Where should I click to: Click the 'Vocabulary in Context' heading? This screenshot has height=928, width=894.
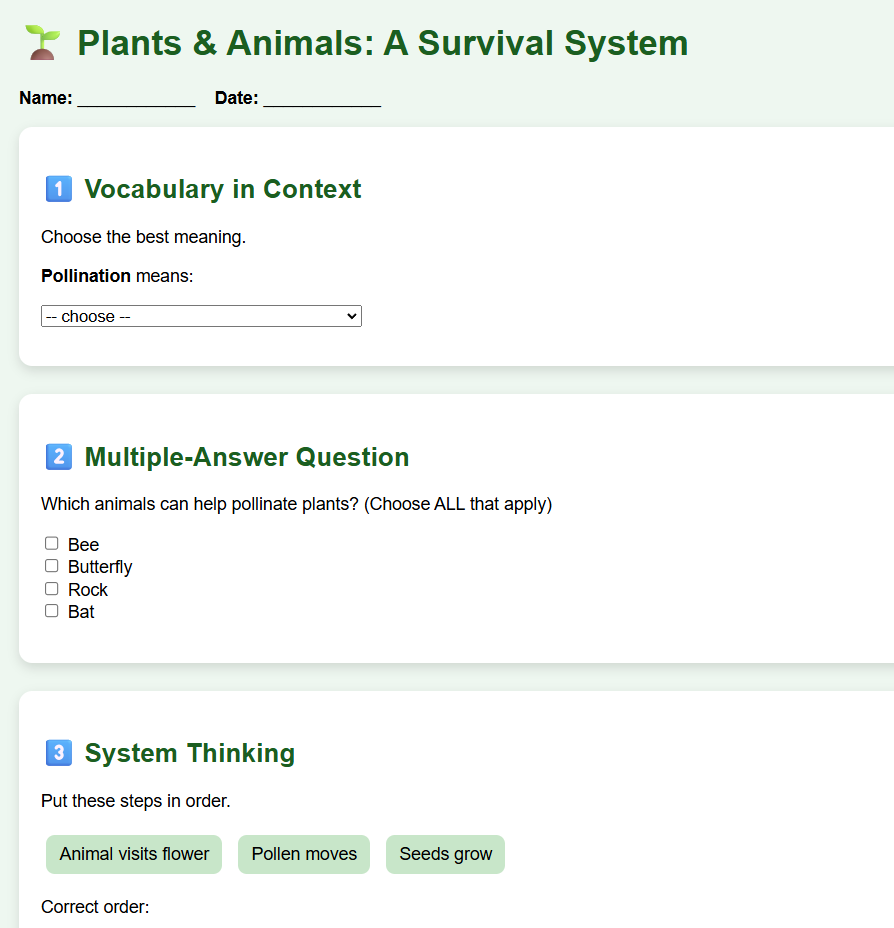[223, 189]
